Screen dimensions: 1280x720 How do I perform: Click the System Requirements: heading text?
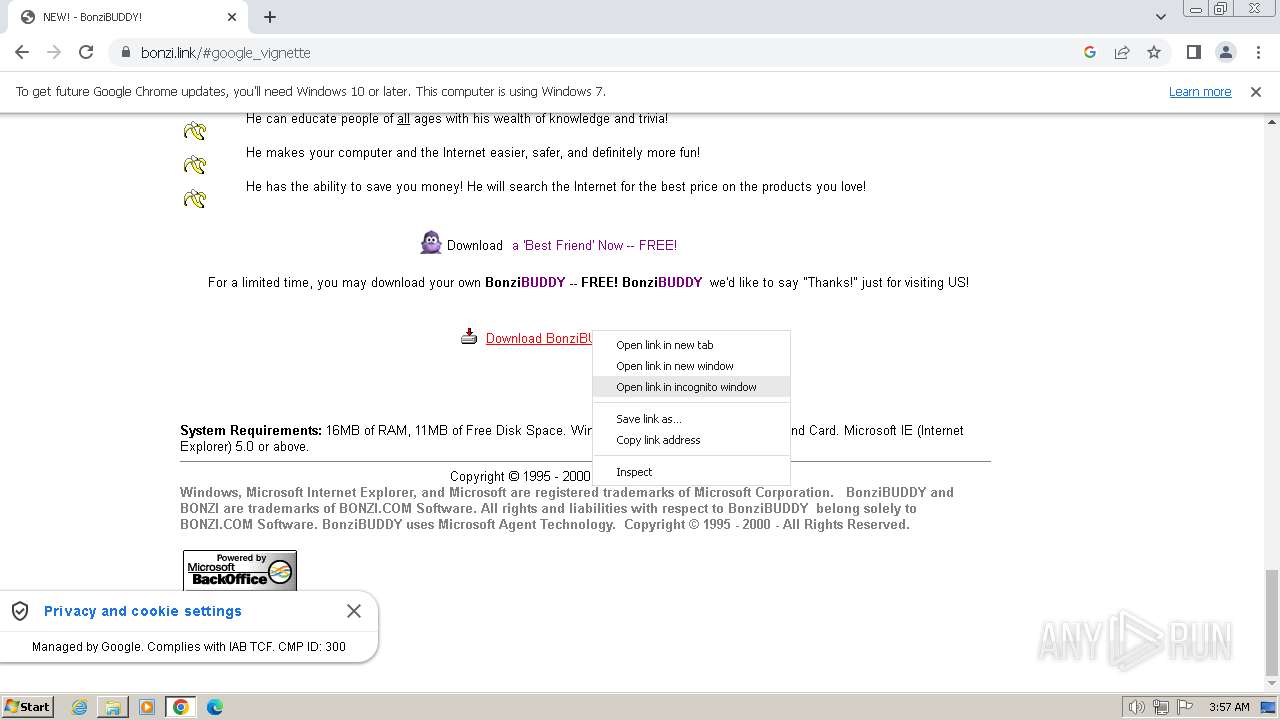coord(251,431)
